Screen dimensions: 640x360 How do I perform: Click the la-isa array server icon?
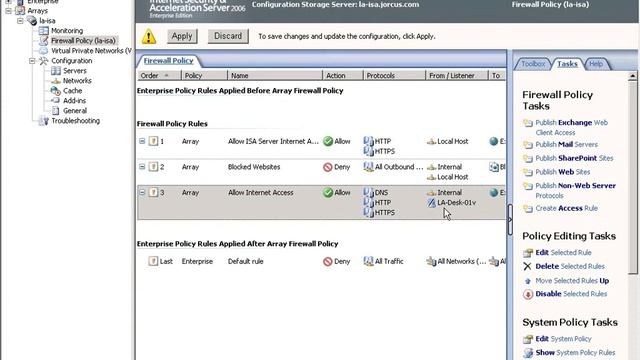point(32,20)
